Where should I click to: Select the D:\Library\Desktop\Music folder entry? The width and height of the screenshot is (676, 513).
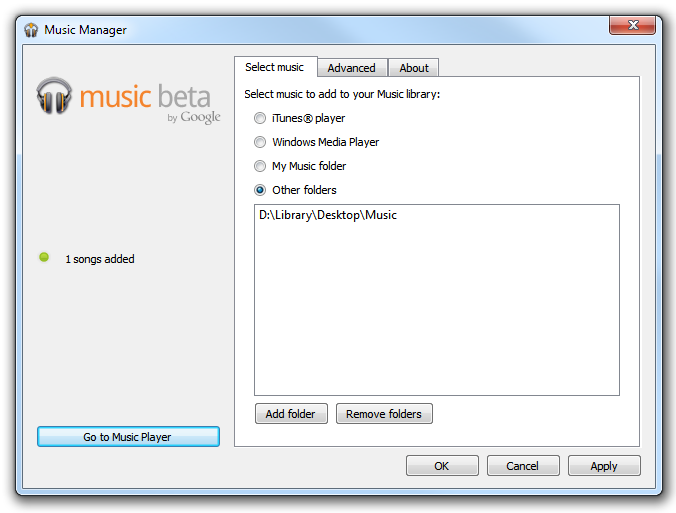pos(328,215)
